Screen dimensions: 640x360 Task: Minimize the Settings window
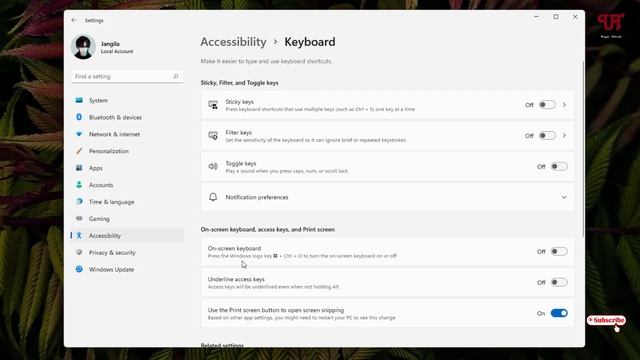pyautogui.click(x=536, y=17)
